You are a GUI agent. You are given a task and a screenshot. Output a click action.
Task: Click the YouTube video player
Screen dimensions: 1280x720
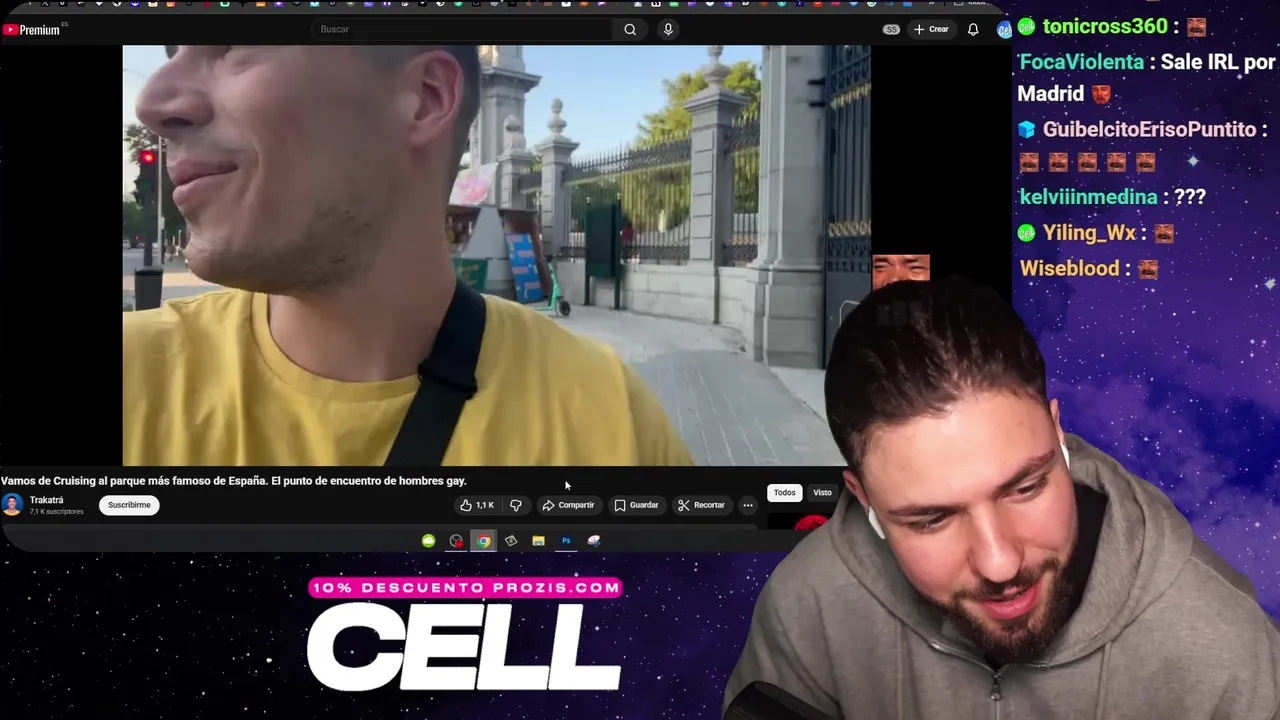point(496,255)
